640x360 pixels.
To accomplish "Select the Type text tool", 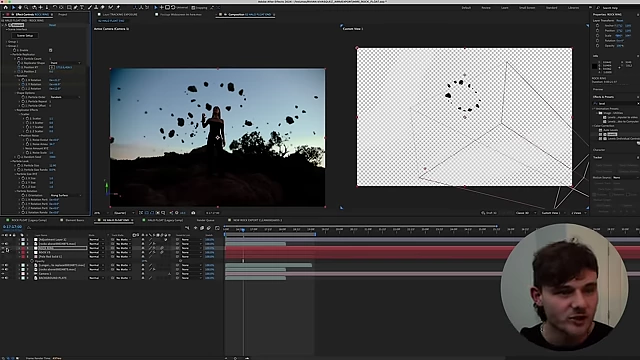I will [82, 7].
